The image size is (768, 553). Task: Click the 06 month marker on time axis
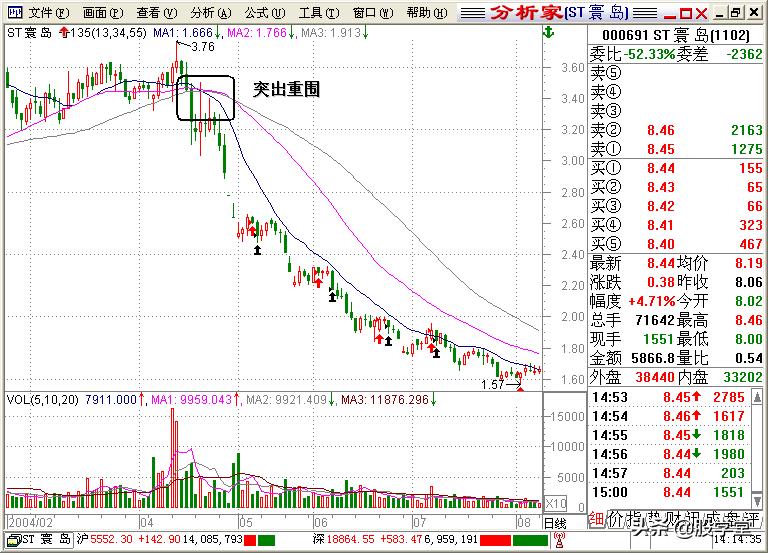pyautogui.click(x=320, y=523)
